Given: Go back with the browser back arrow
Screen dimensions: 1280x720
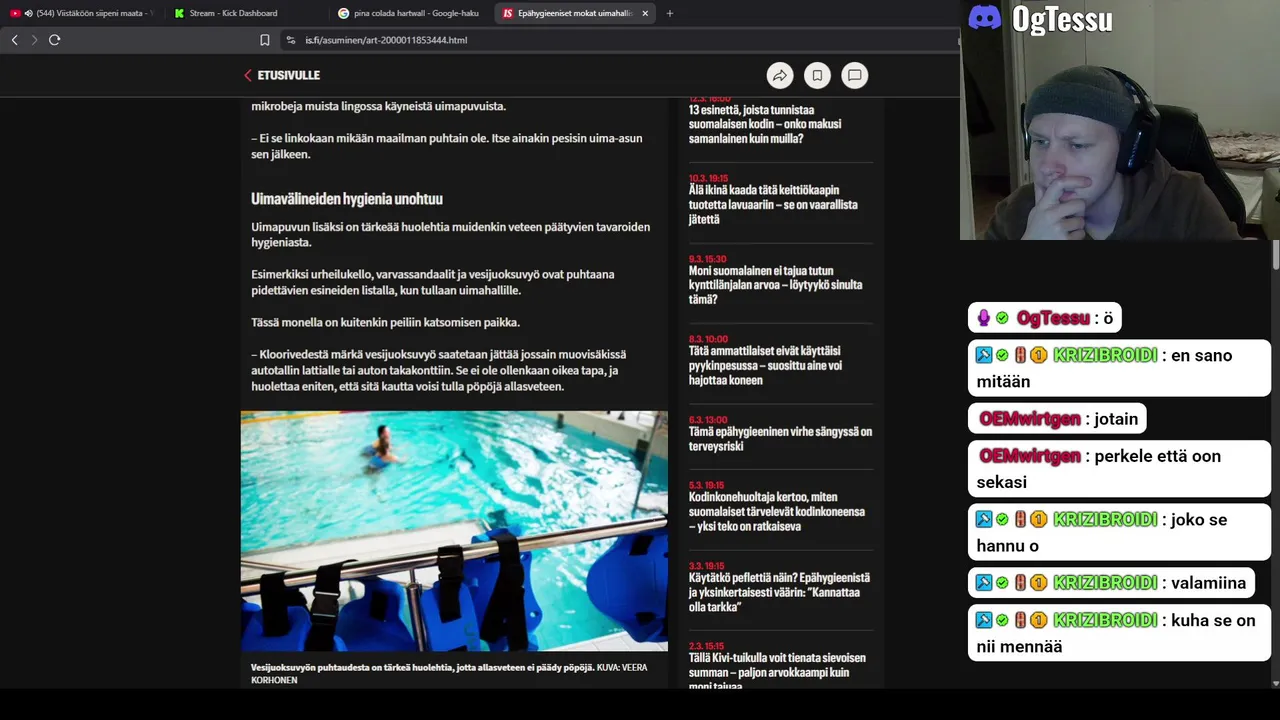Looking at the screenshot, I should (14, 40).
